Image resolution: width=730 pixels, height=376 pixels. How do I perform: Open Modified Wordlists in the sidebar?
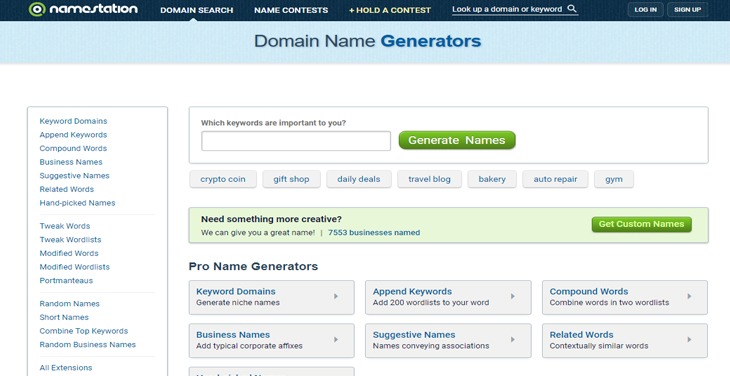pos(74,267)
